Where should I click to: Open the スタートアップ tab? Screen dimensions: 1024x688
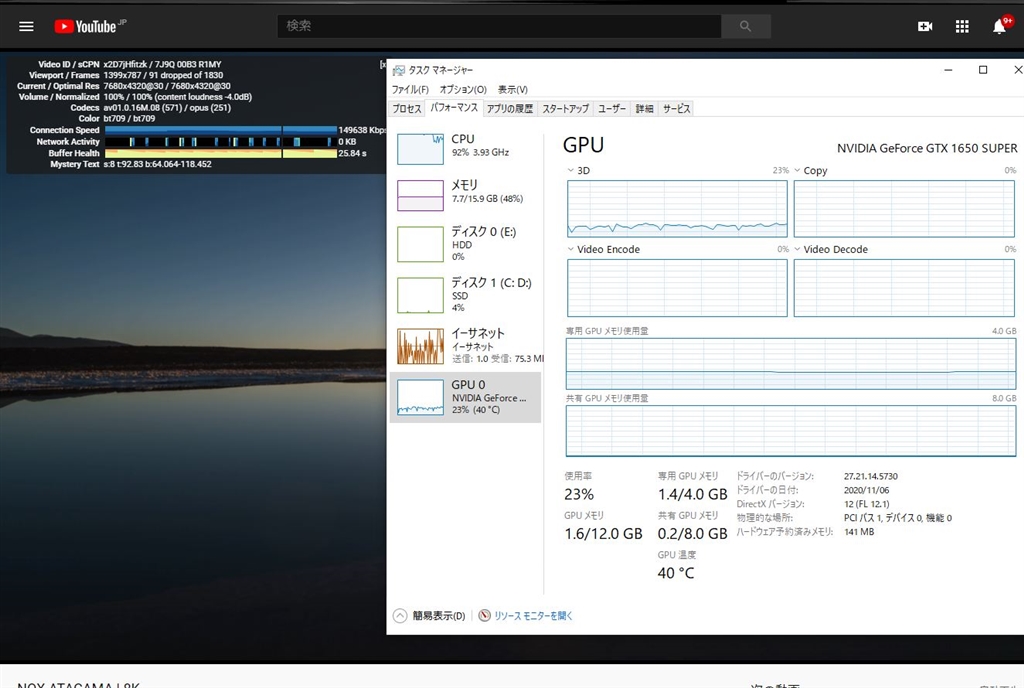coord(566,108)
